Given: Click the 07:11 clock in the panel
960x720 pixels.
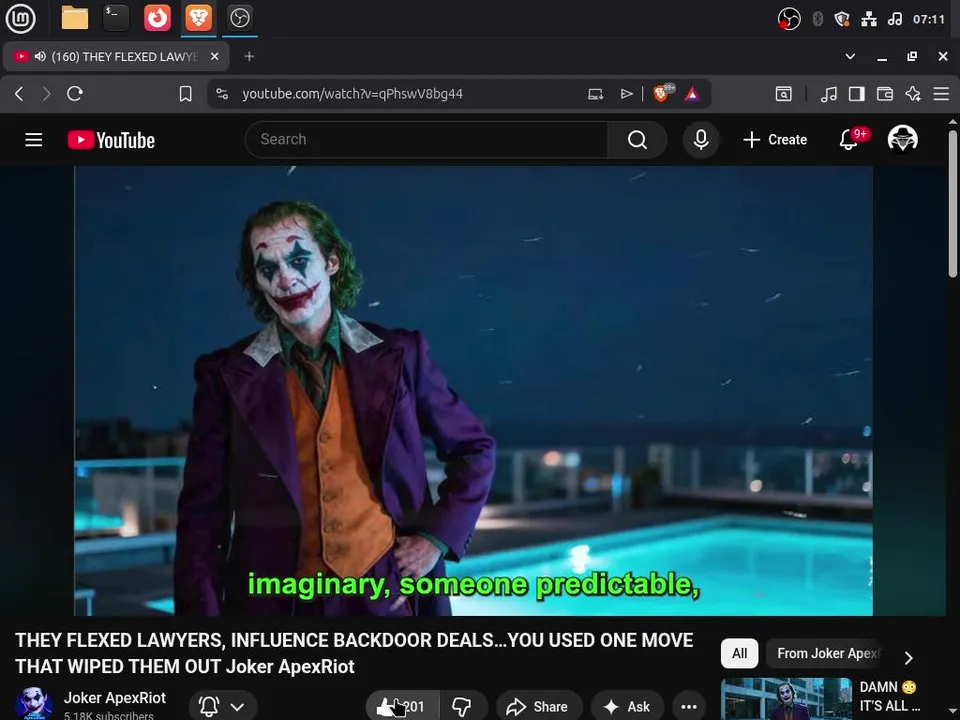Looking at the screenshot, I should [x=929, y=19].
